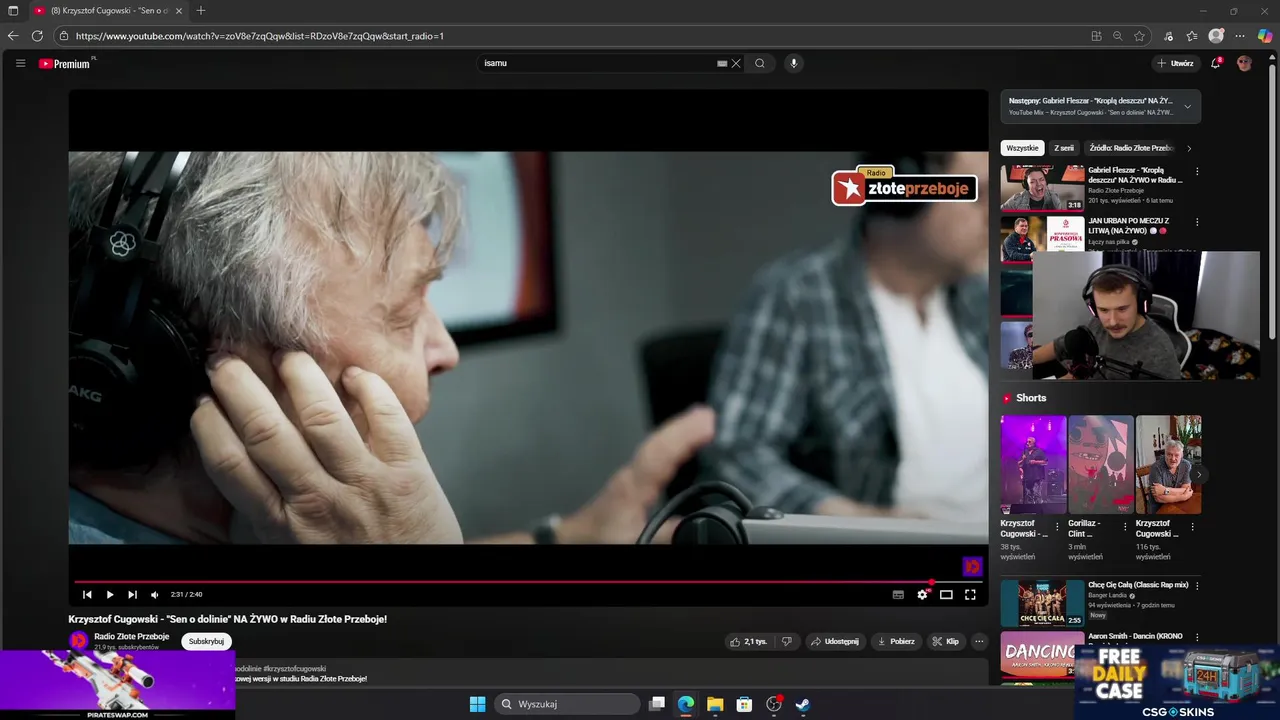Start voice search with microphone
1280x720 pixels.
pos(794,63)
